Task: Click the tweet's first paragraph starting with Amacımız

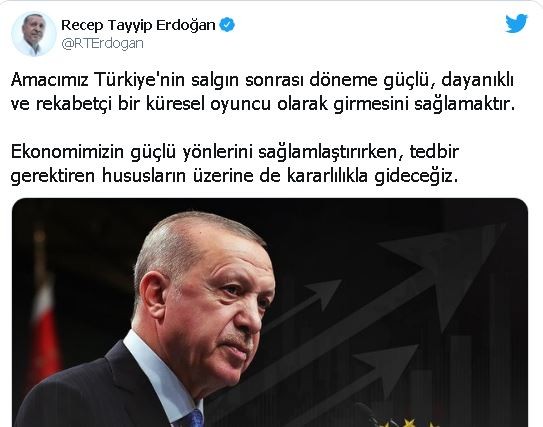Action: [x=262, y=92]
